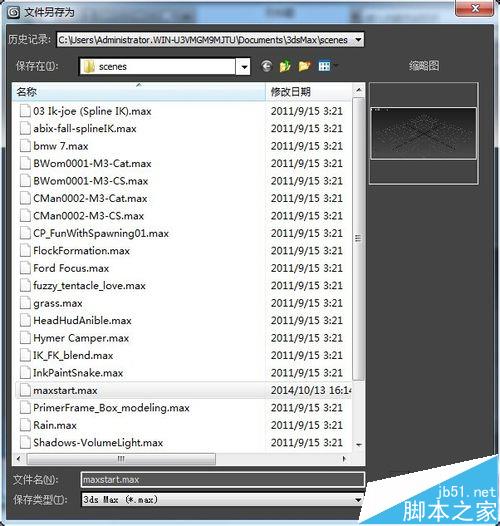The image size is (500, 526).
Task: Click the vertical scrollbar thumb
Action: [x=359, y=238]
